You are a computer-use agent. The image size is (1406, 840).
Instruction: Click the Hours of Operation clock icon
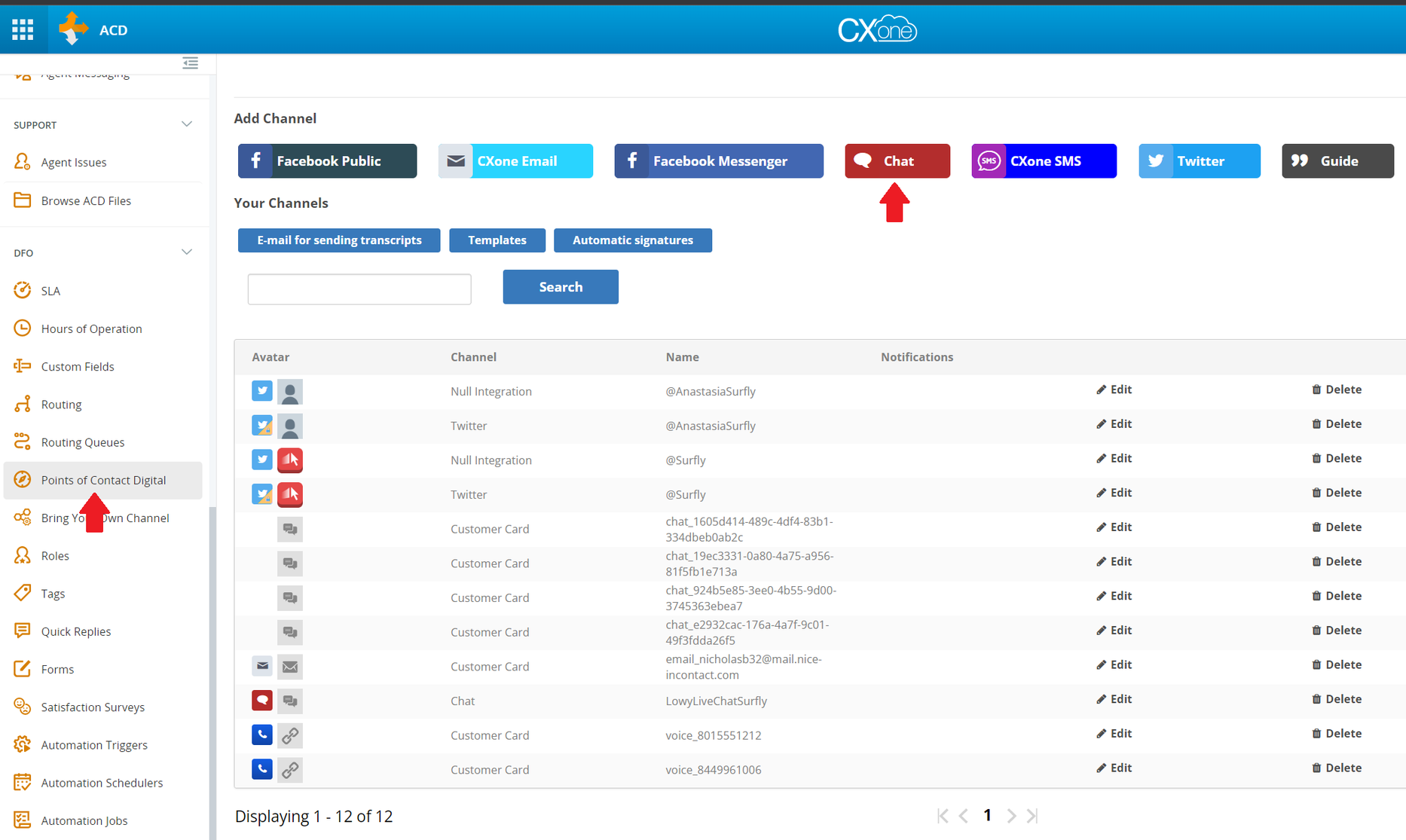tap(23, 328)
